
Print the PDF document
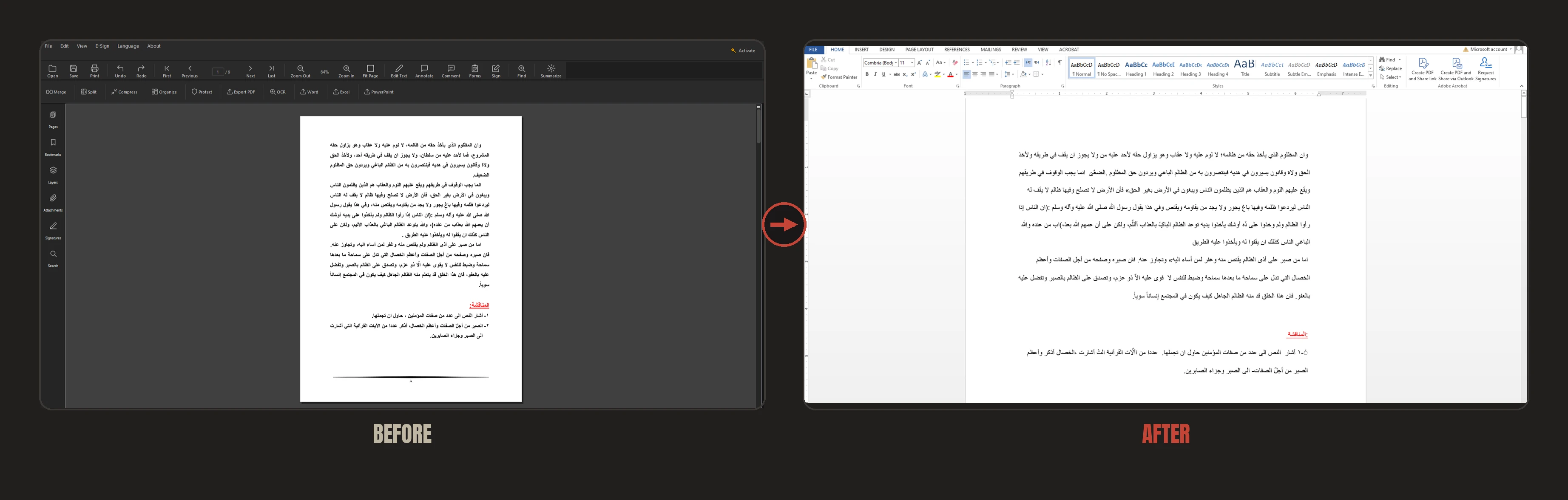(94, 71)
